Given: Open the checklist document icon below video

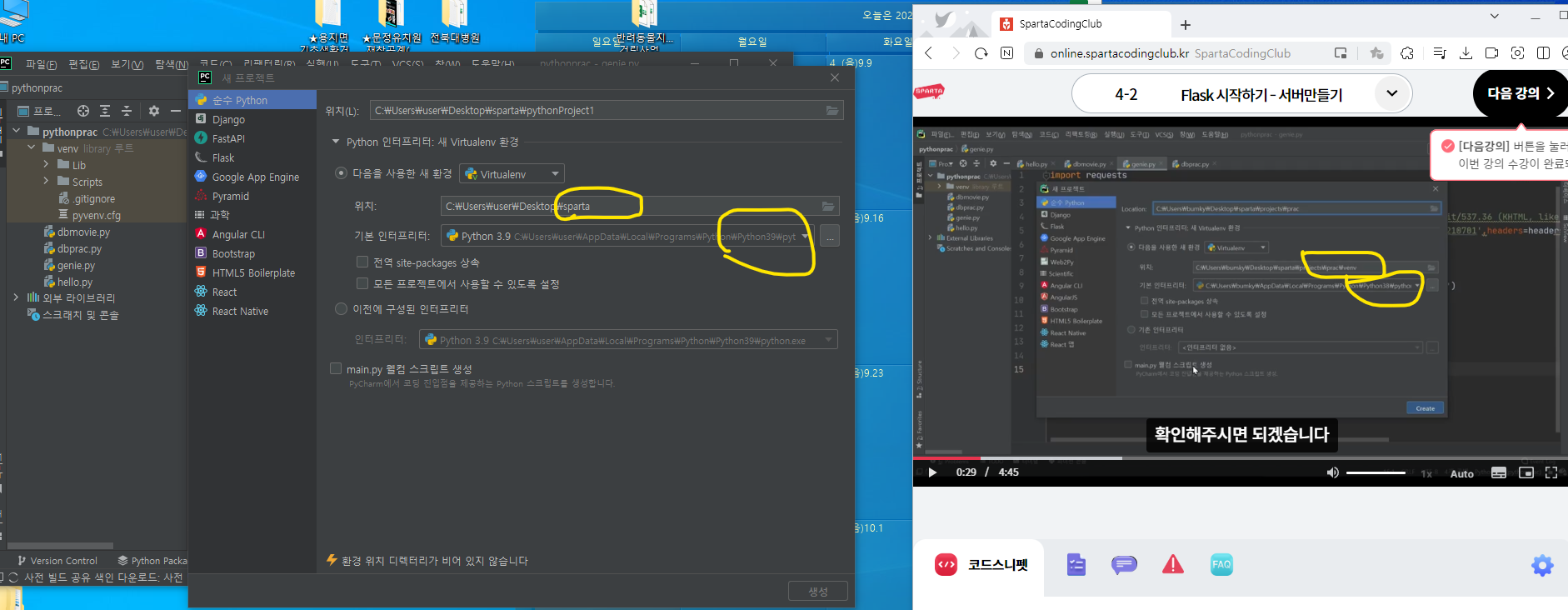Looking at the screenshot, I should tap(1076, 565).
